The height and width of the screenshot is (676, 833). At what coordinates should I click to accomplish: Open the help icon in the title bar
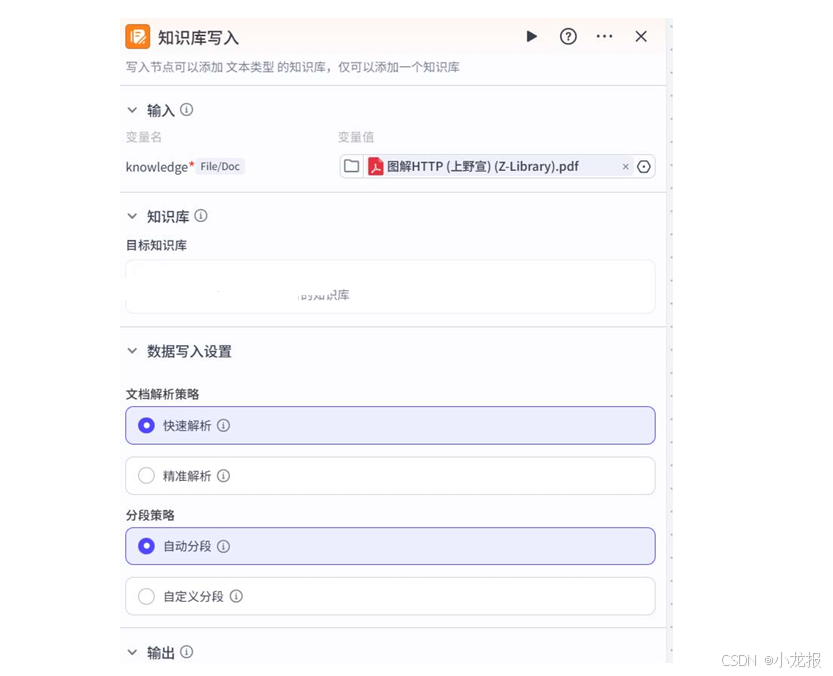click(568, 36)
